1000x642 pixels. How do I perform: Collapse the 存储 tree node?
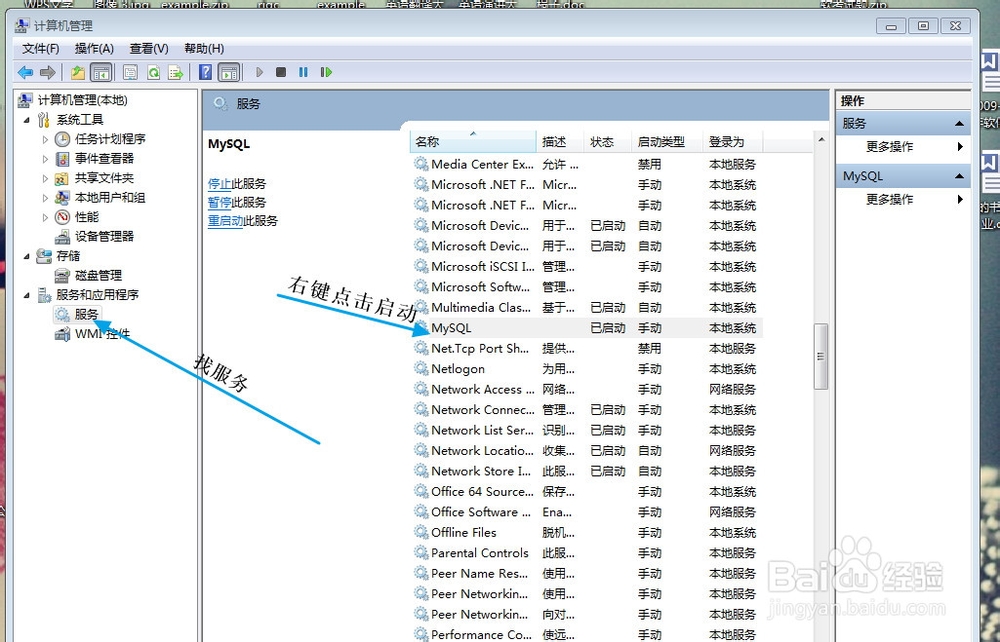tap(27, 256)
